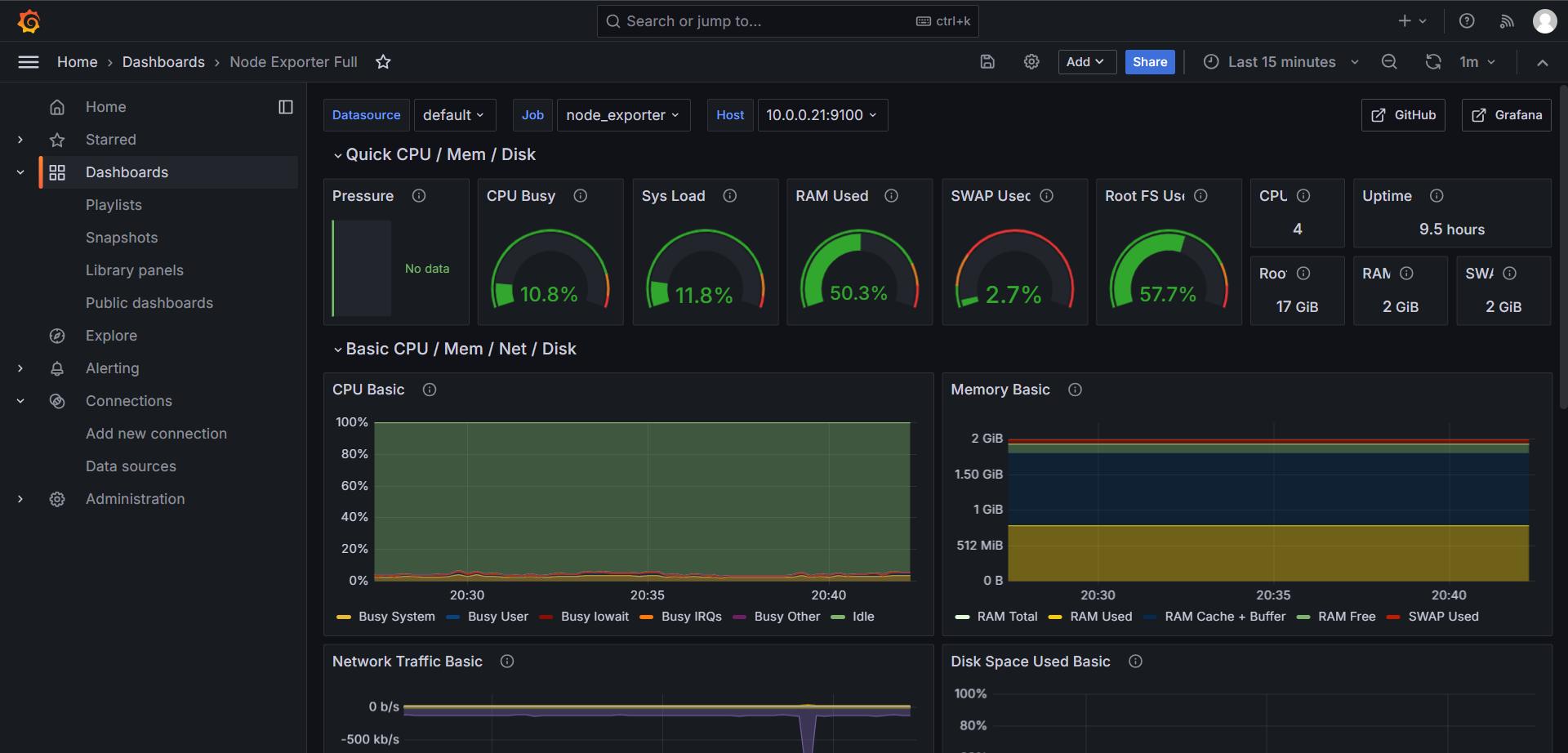Save the dashboard via the disk icon
Screen dimensions: 1568x753
pyautogui.click(x=987, y=62)
